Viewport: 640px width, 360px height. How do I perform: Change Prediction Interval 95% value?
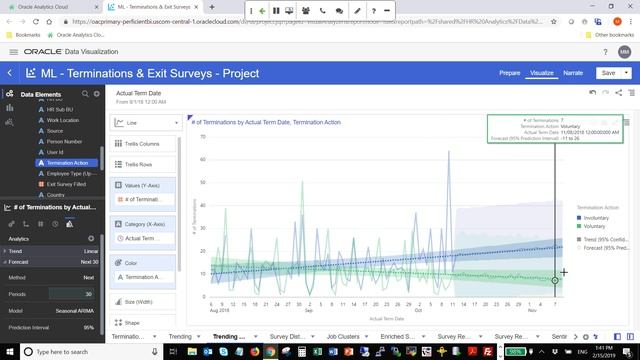point(89,328)
